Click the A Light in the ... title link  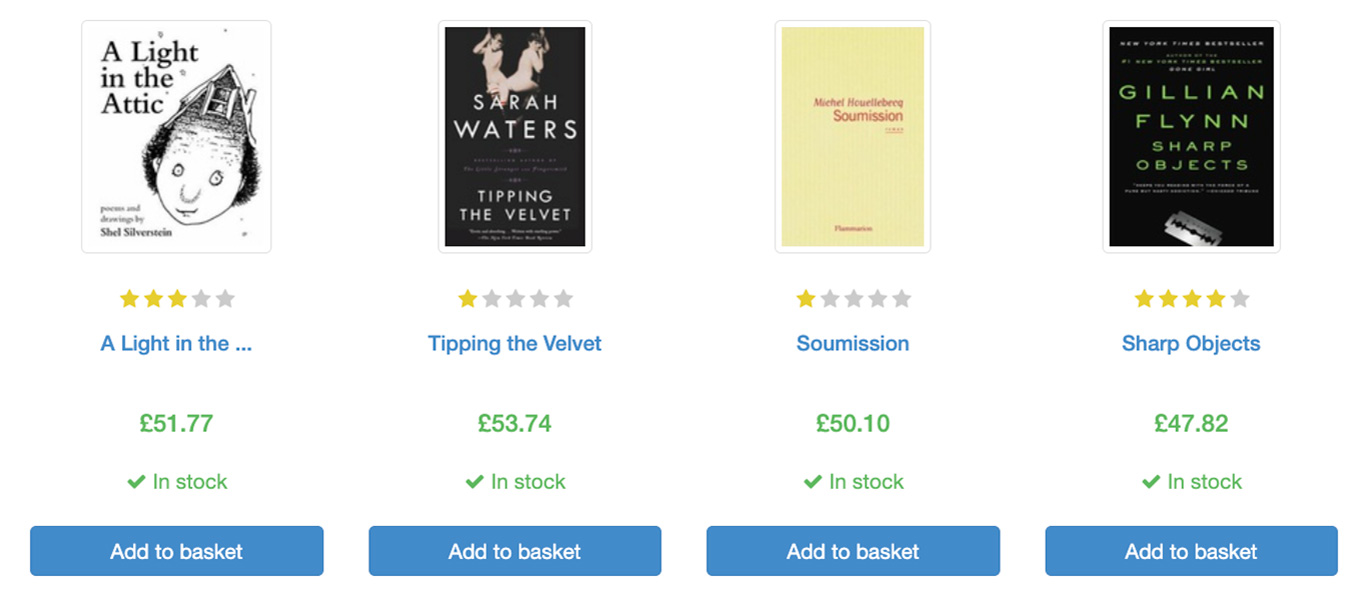click(x=176, y=344)
